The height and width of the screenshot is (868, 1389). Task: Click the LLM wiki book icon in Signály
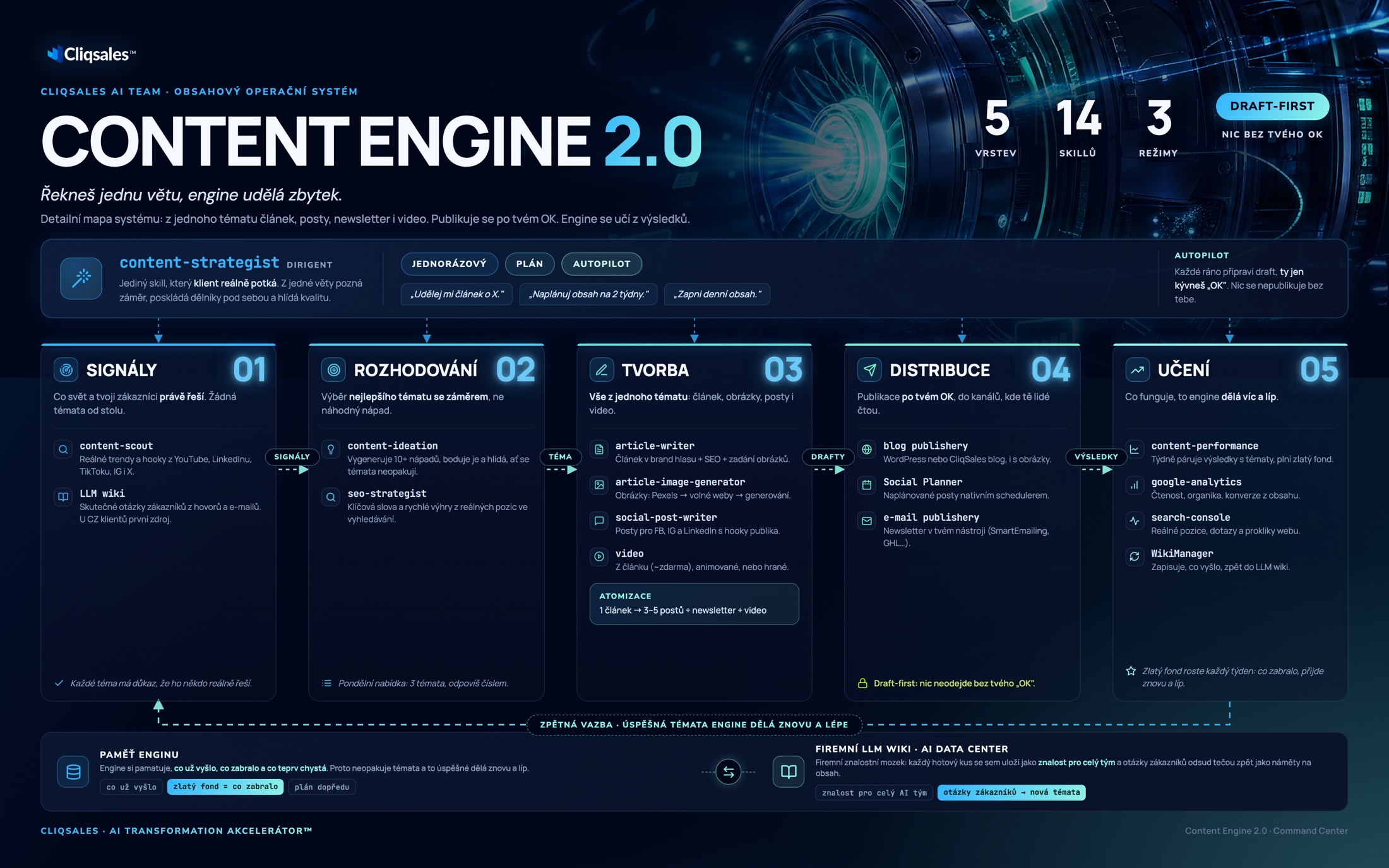pos(63,497)
